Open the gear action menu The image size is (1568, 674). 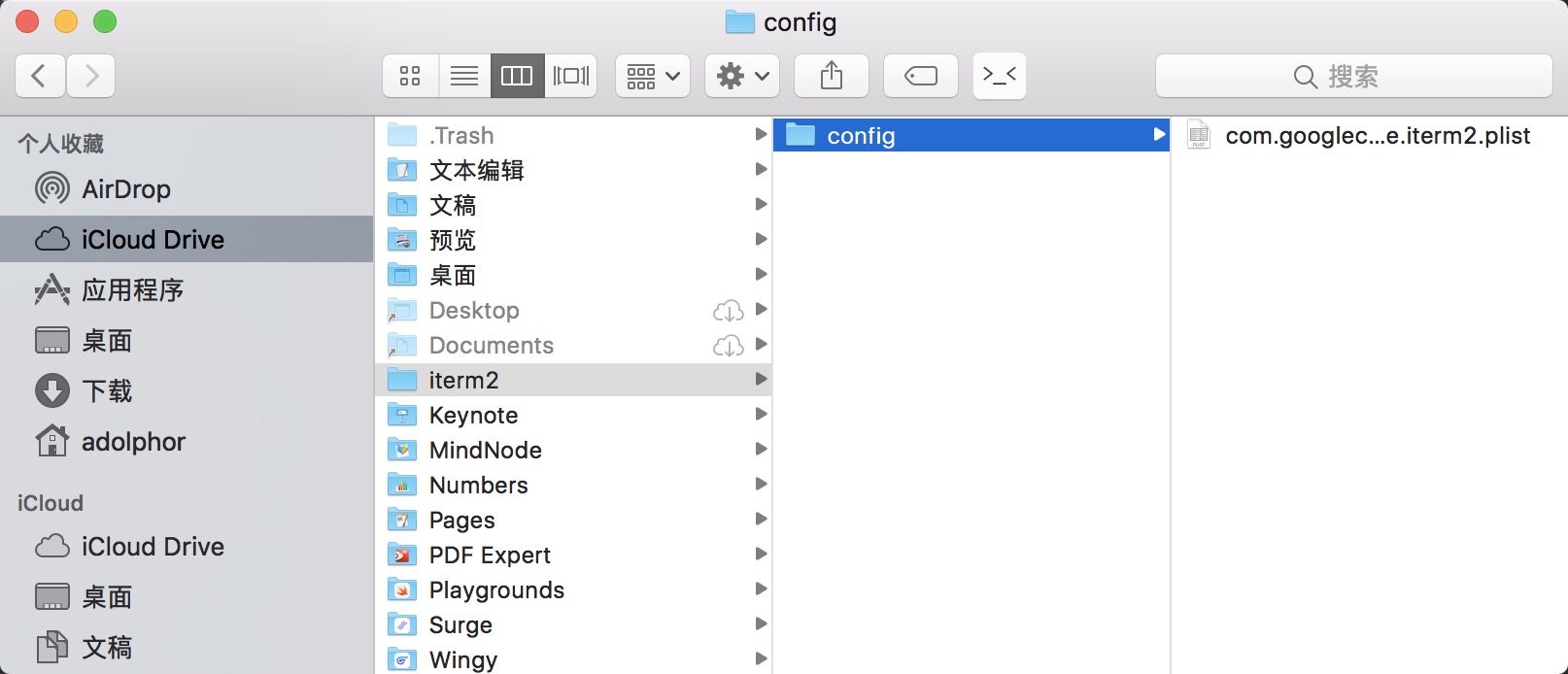(742, 76)
